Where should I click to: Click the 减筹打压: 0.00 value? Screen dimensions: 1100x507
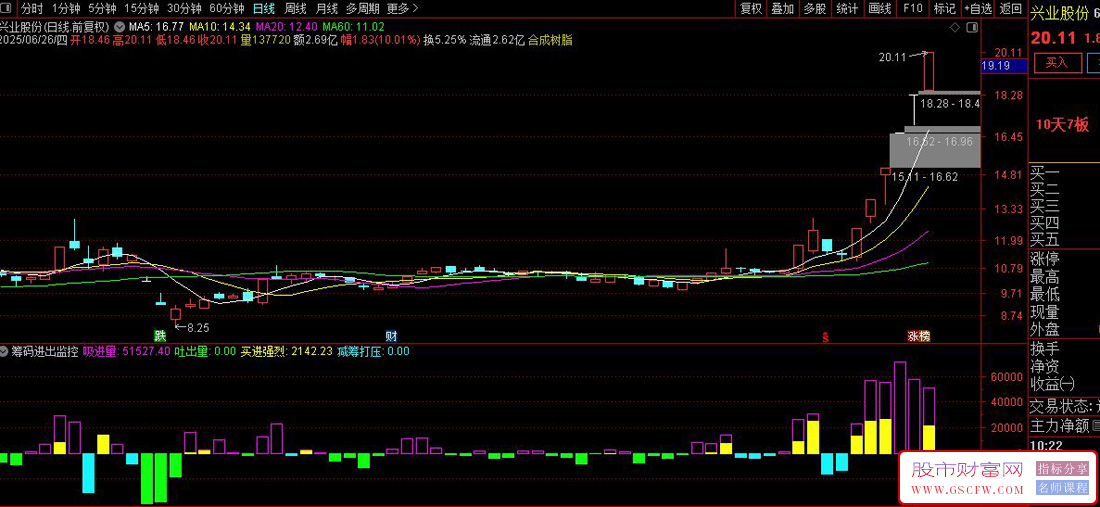[373, 351]
